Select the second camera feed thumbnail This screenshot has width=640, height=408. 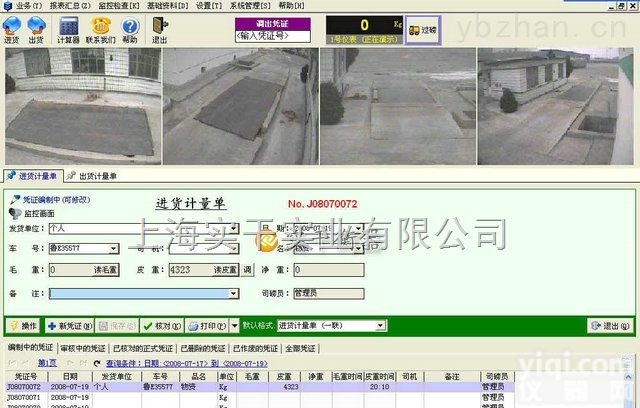(241, 106)
